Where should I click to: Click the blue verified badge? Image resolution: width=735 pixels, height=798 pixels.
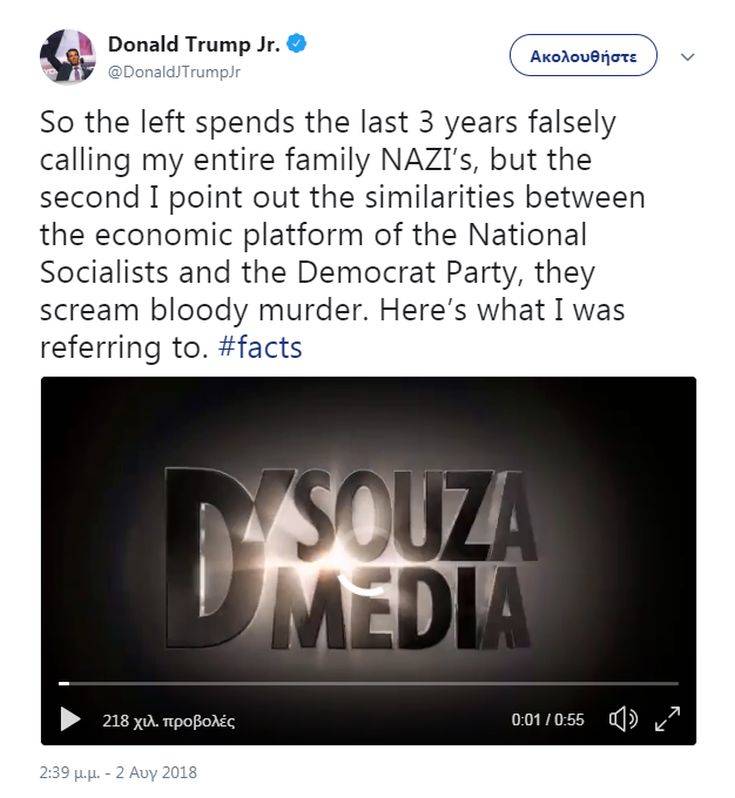click(x=298, y=45)
